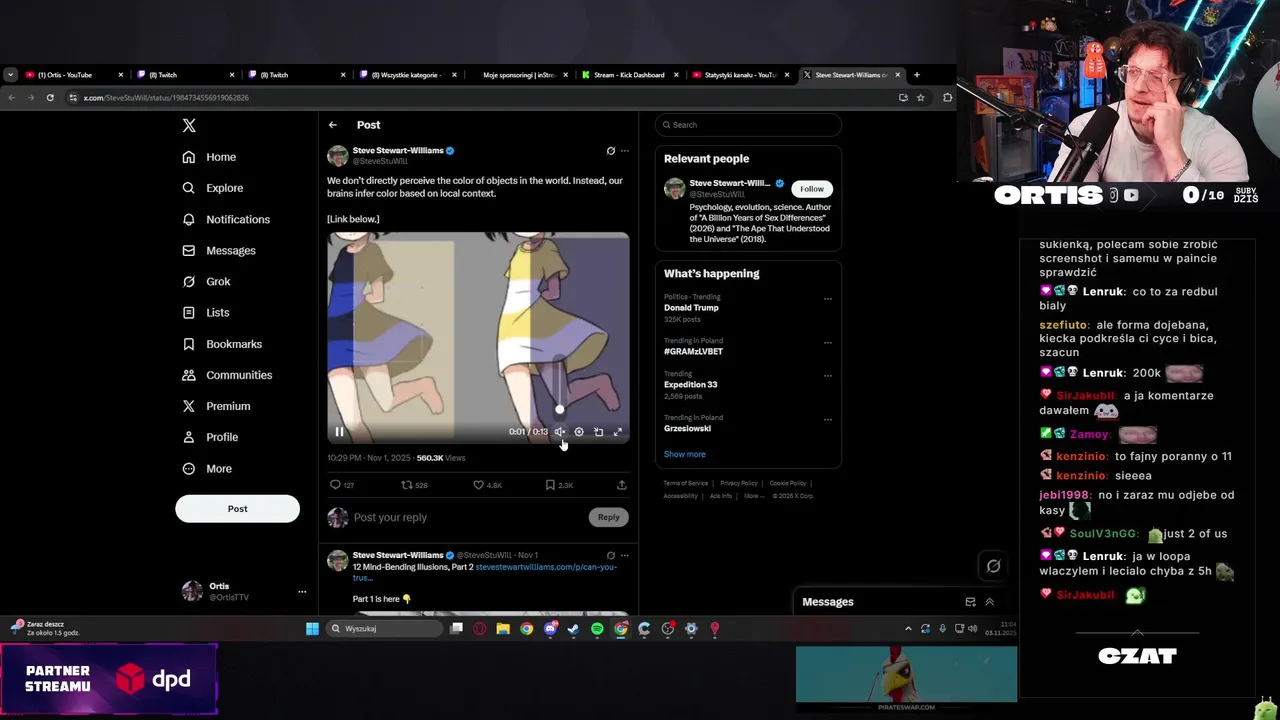Image resolution: width=1280 pixels, height=720 pixels.
Task: Click the X logo in the sidebar
Action: (189, 125)
